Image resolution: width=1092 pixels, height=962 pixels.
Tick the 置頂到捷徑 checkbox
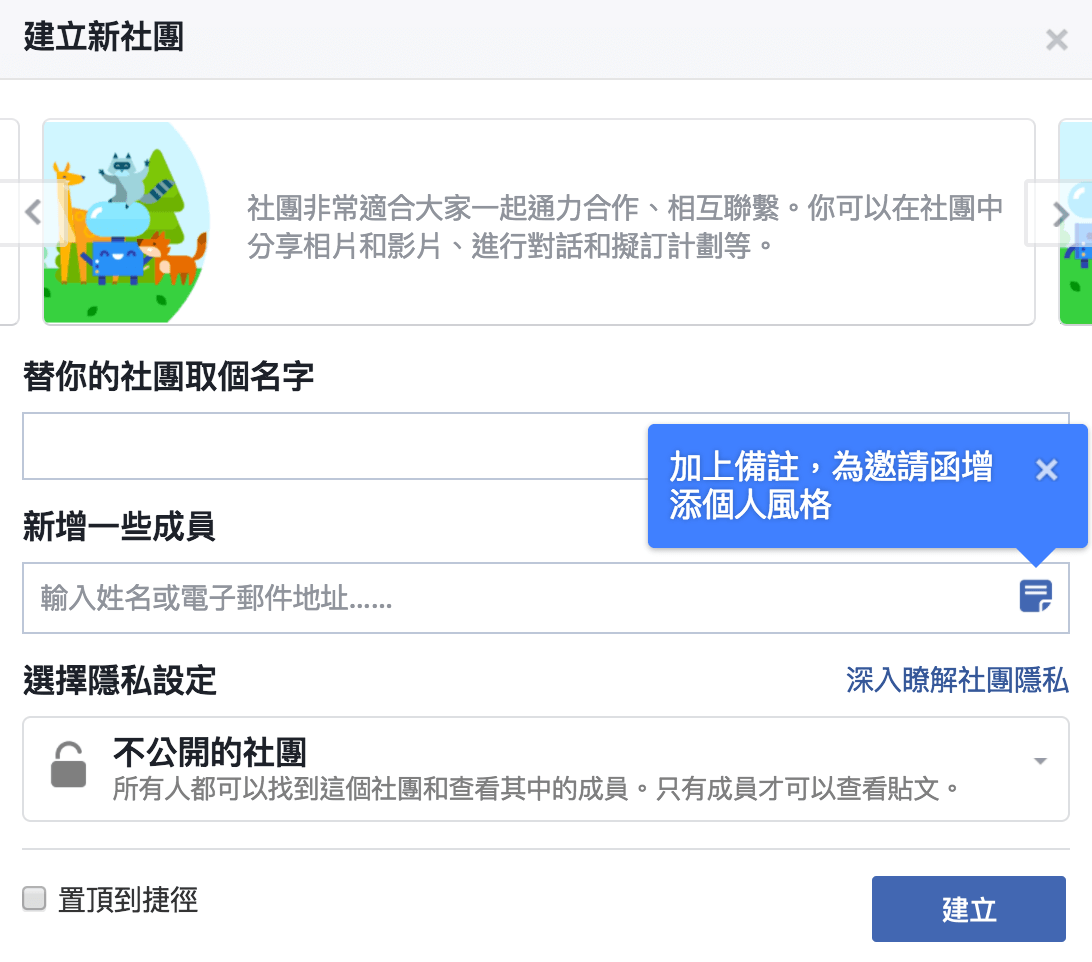(x=34, y=898)
